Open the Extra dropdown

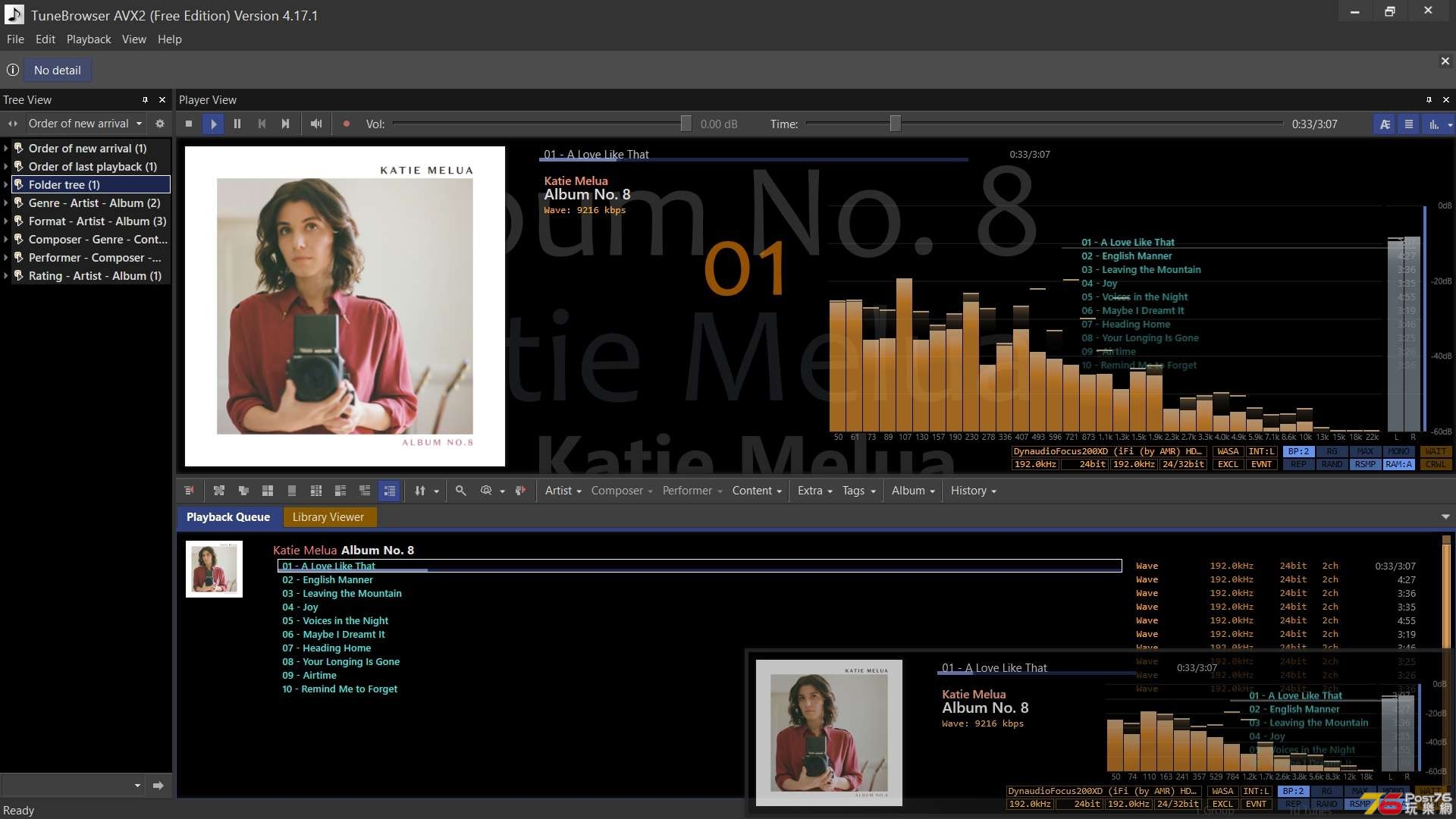point(814,491)
